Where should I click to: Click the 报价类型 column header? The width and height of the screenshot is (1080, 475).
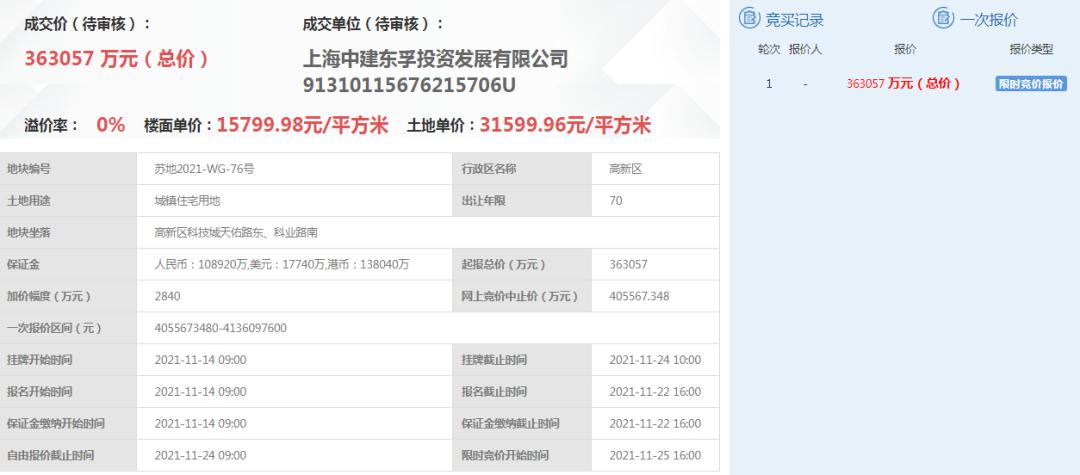point(1030,49)
